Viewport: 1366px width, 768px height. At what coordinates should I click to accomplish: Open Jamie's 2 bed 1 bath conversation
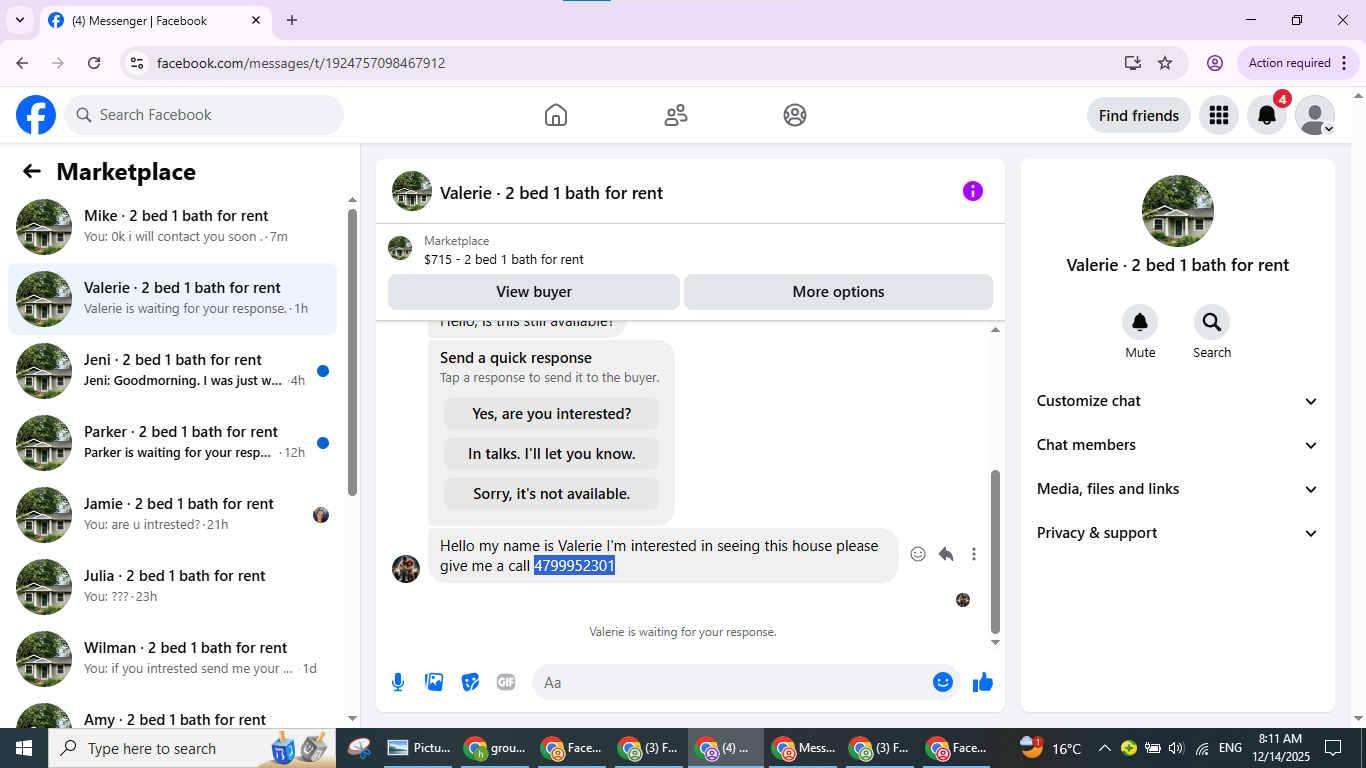[x=172, y=515]
